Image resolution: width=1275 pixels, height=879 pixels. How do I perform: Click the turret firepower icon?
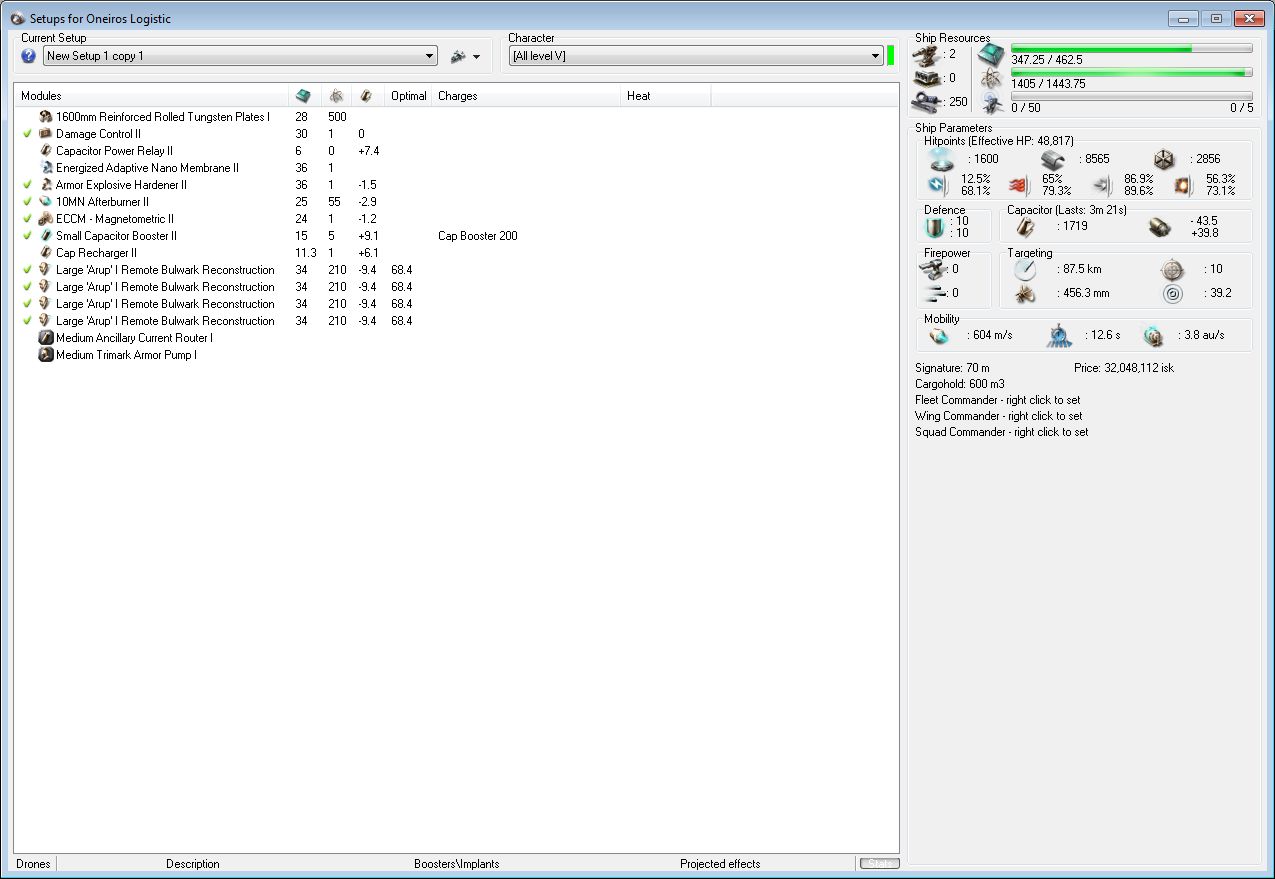click(933, 269)
